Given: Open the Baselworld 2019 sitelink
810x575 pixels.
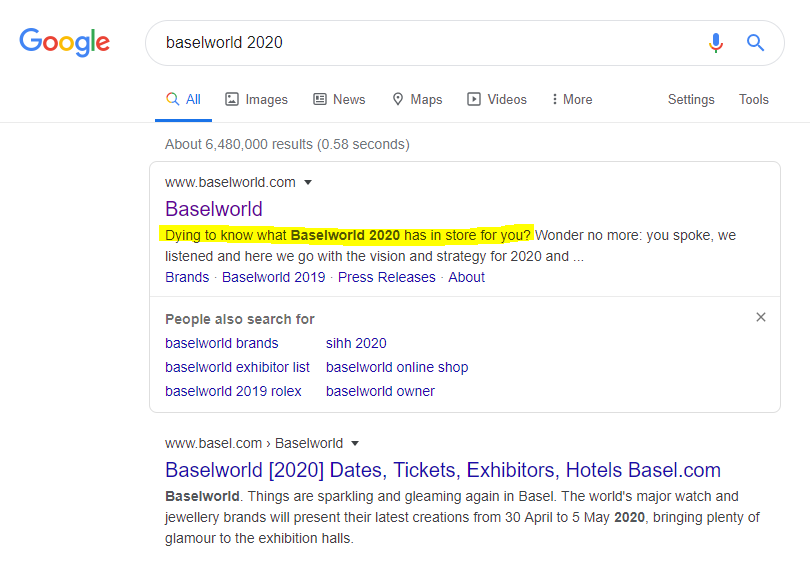Looking at the screenshot, I should point(274,277).
